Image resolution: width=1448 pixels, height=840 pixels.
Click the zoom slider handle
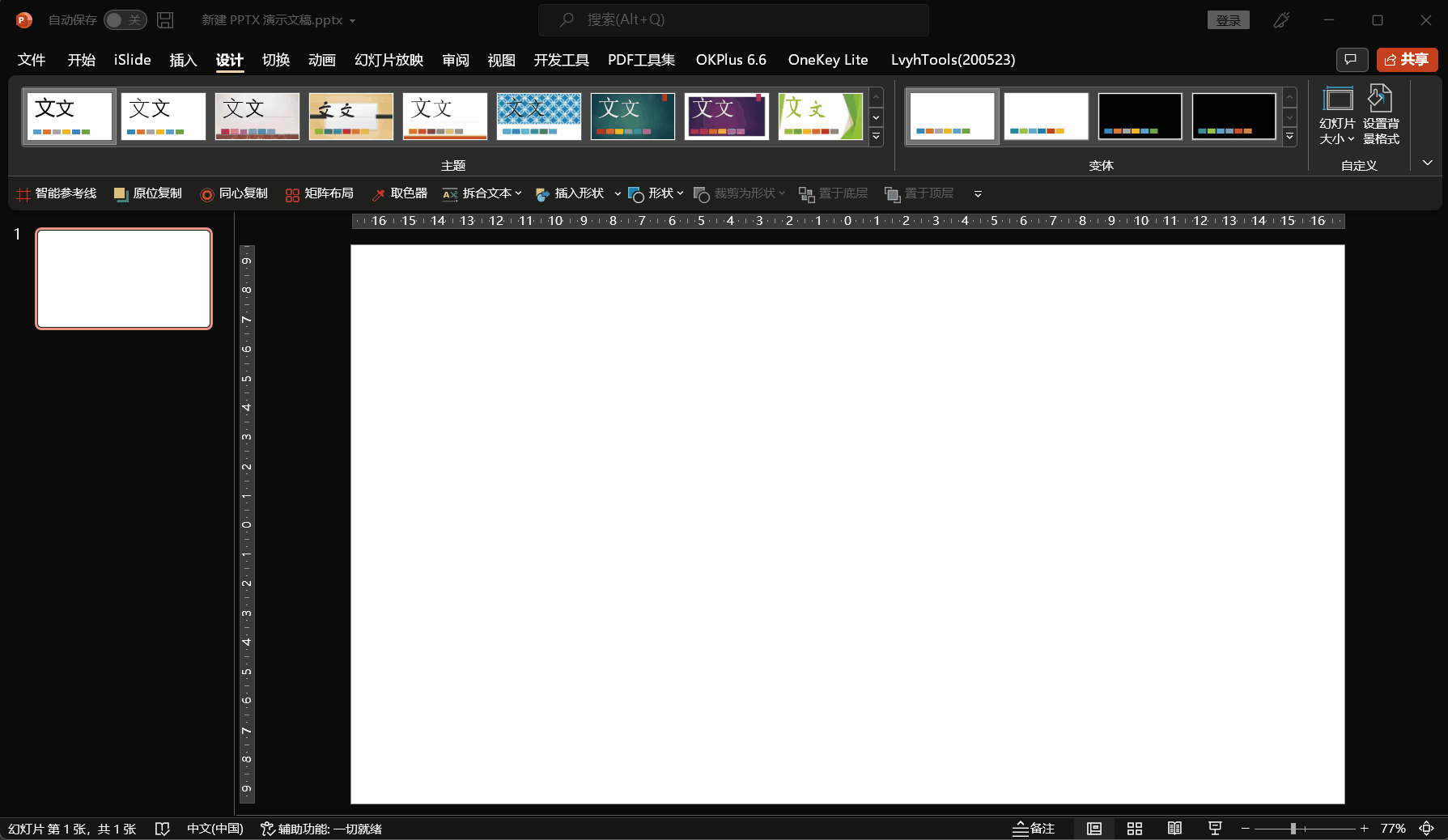1293,829
